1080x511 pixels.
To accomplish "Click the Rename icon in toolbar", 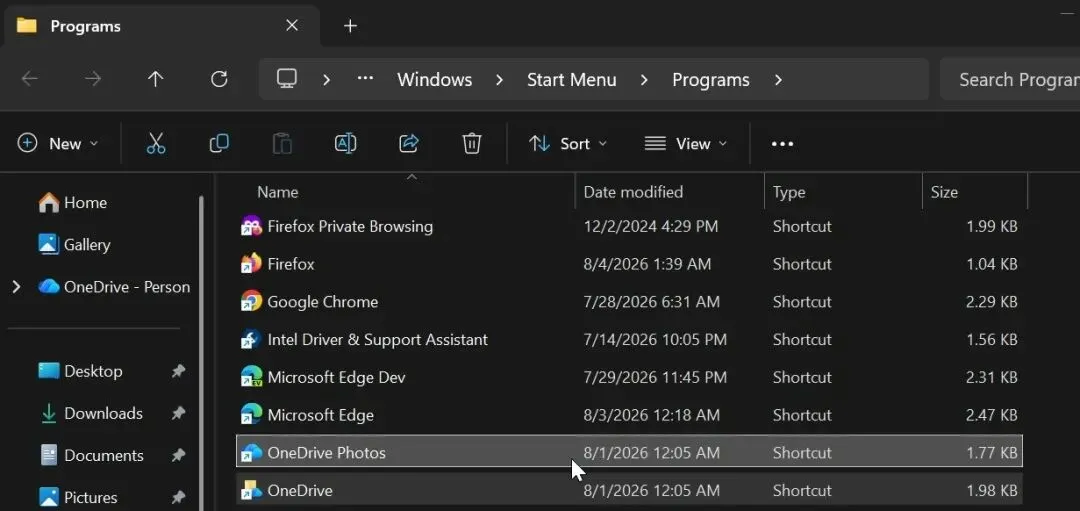I will (x=345, y=143).
